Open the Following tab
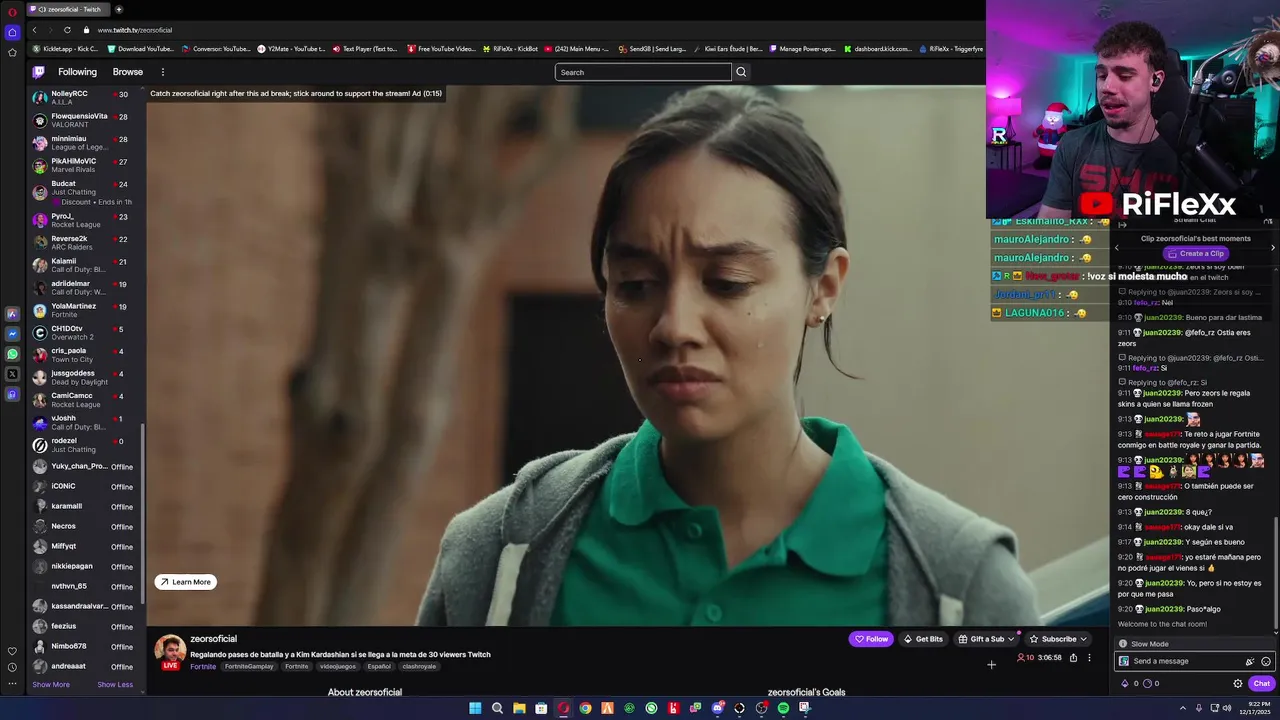The height and width of the screenshot is (720, 1280). tap(77, 72)
